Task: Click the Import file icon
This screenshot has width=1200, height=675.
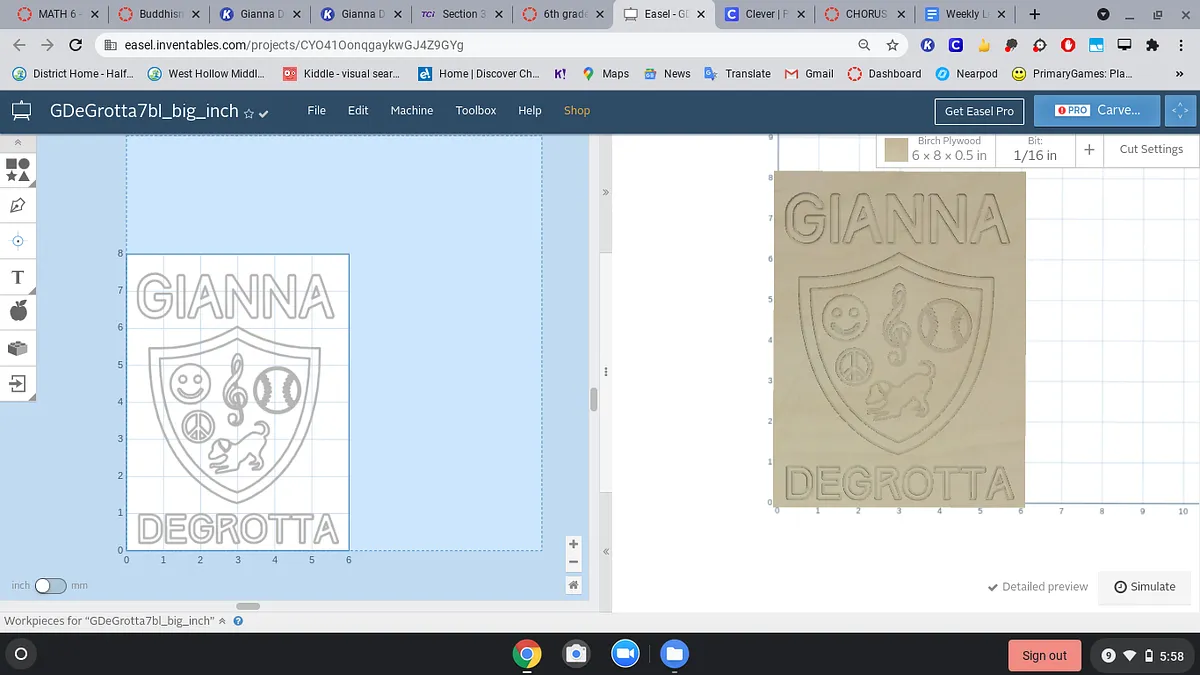Action: (17, 383)
